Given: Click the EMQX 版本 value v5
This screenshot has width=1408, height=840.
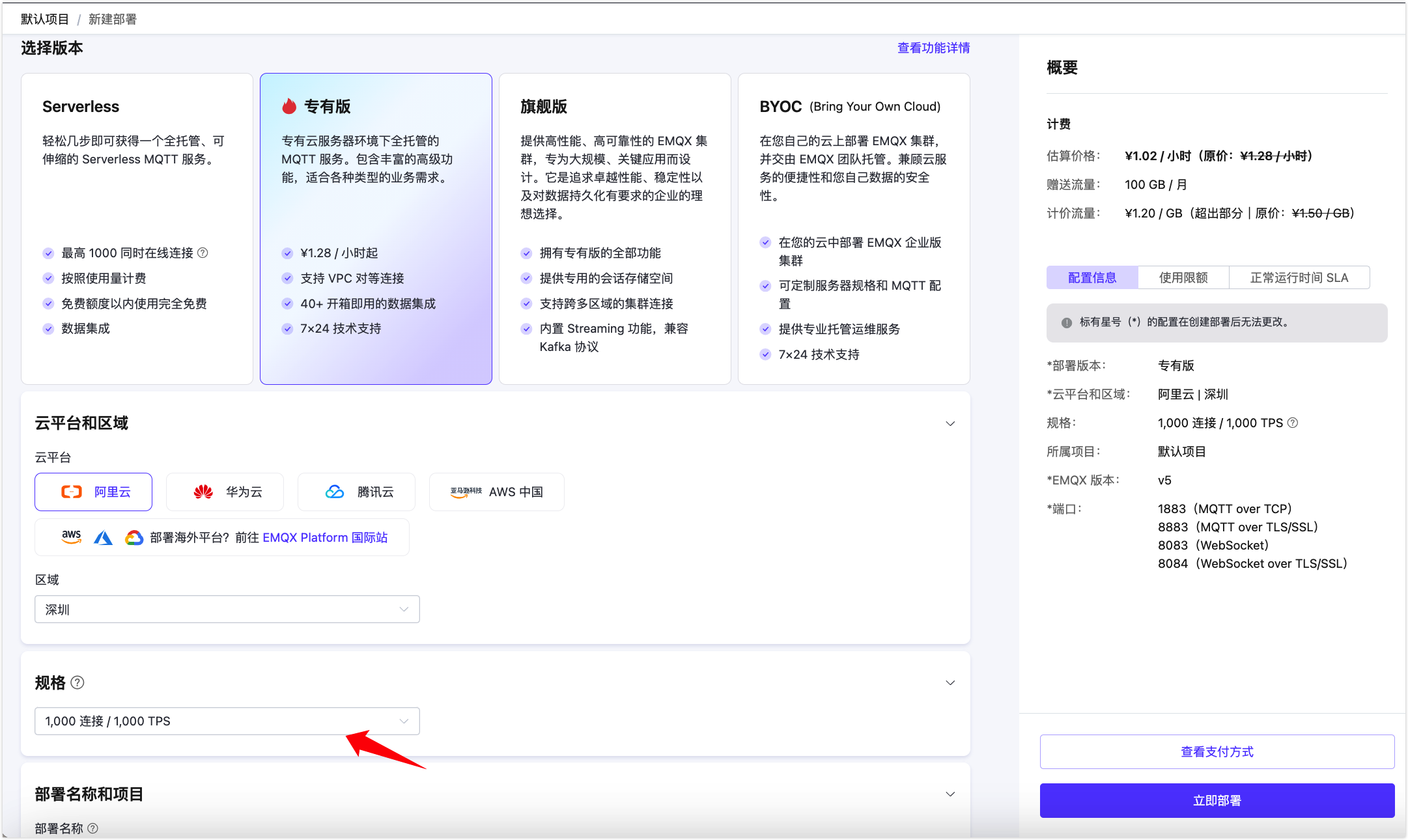Looking at the screenshot, I should pyautogui.click(x=1164, y=480).
